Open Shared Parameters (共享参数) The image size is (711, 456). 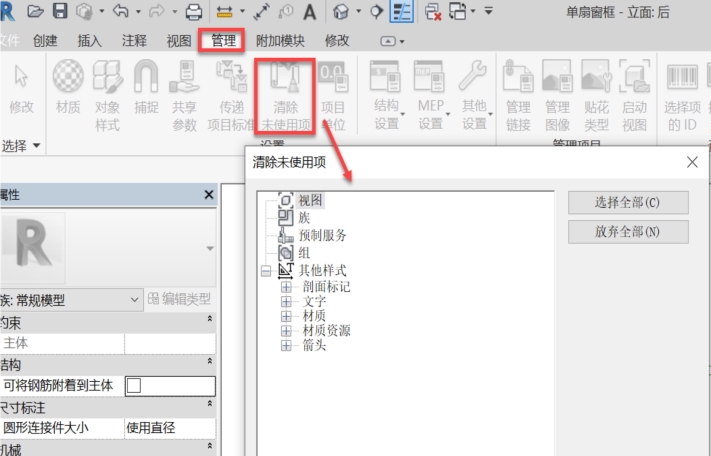[x=185, y=95]
